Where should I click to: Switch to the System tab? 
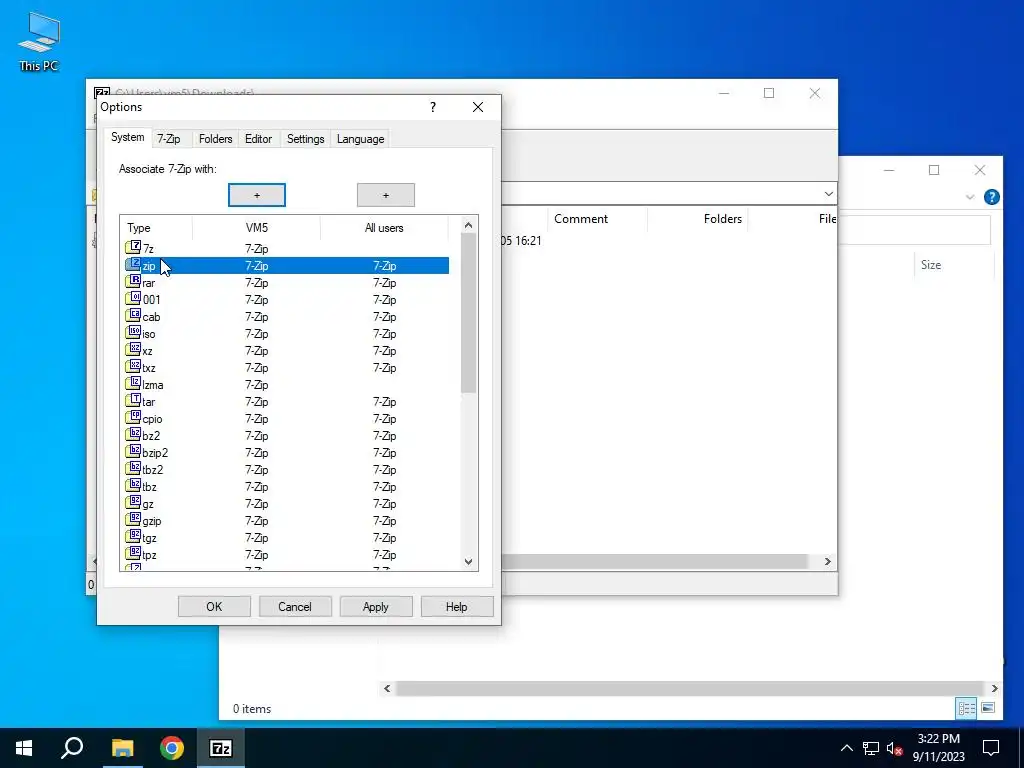click(127, 137)
